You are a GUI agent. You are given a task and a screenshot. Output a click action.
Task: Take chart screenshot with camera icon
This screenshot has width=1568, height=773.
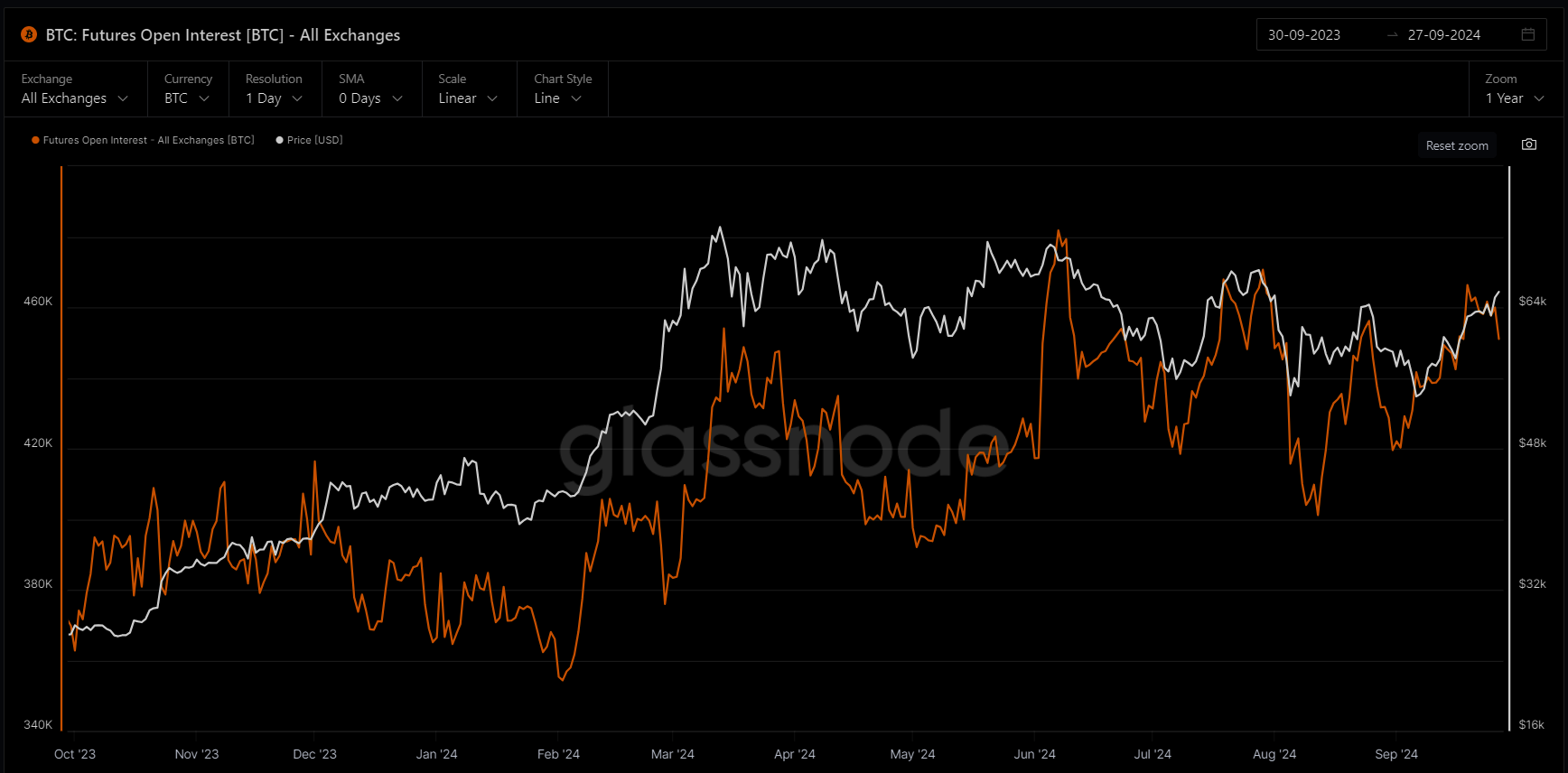tap(1529, 144)
